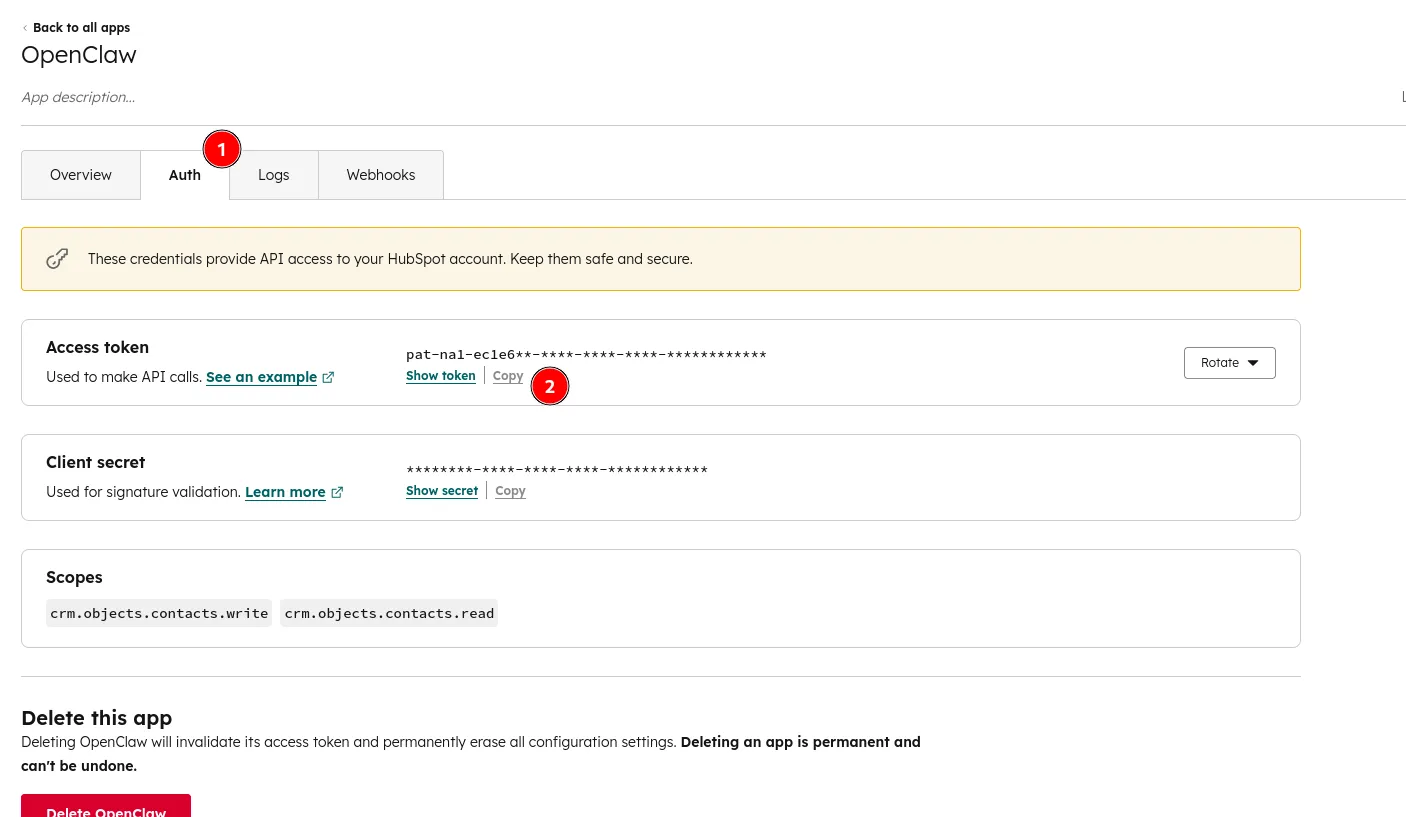Reveal the client secret with Show secret
Viewport: 1406px width, 817px height.
(x=442, y=491)
